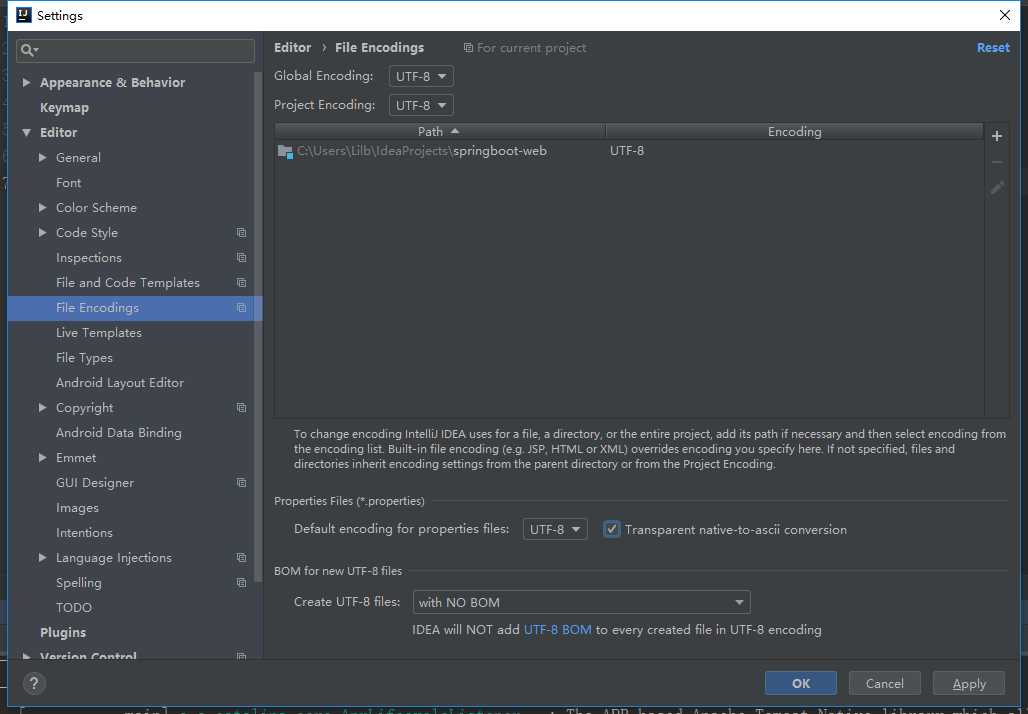Screen dimensions: 1028x714
Task: Open the Create UTF-8 files dropdown
Action: tap(582, 602)
